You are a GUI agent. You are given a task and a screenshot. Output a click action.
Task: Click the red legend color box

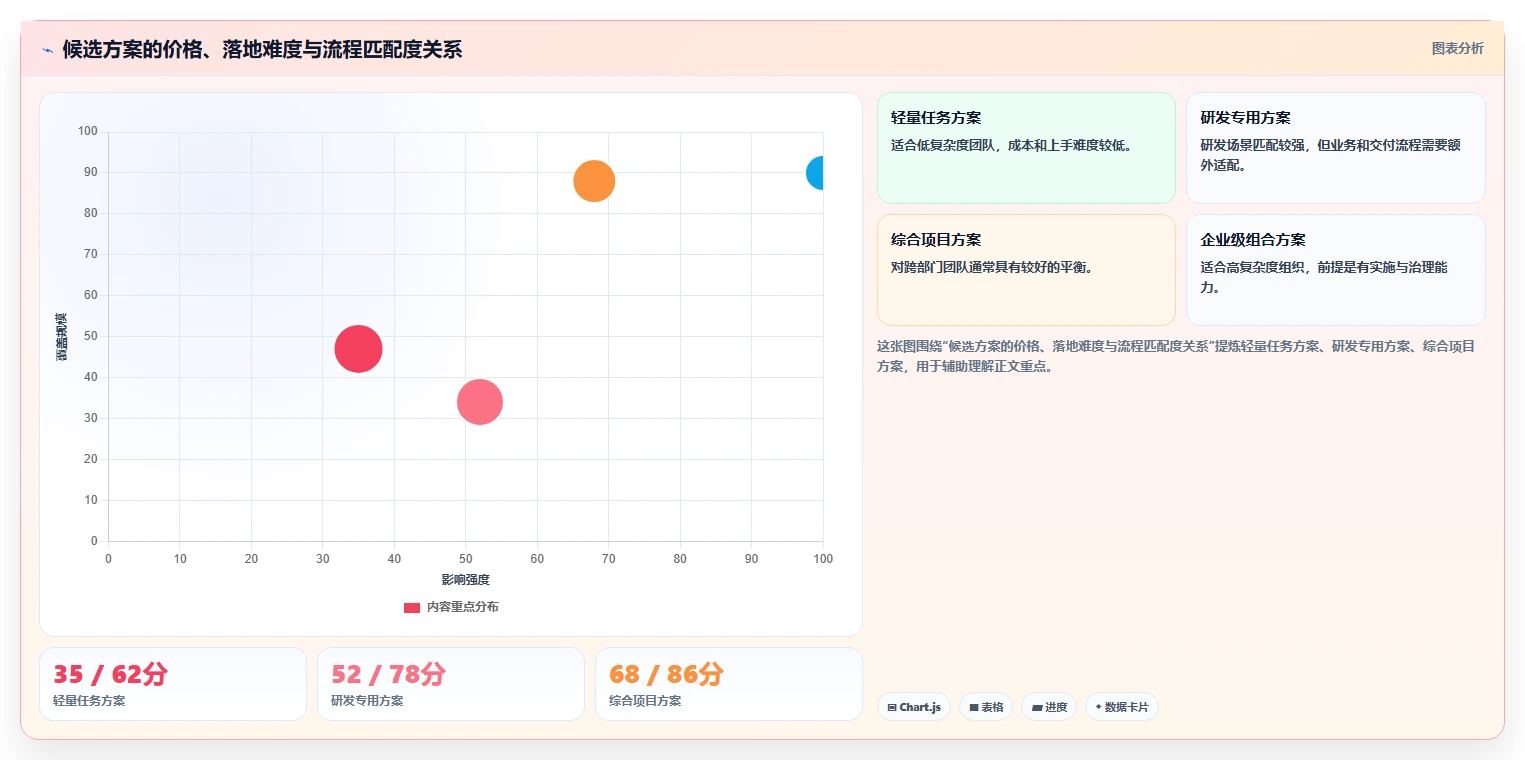point(412,607)
